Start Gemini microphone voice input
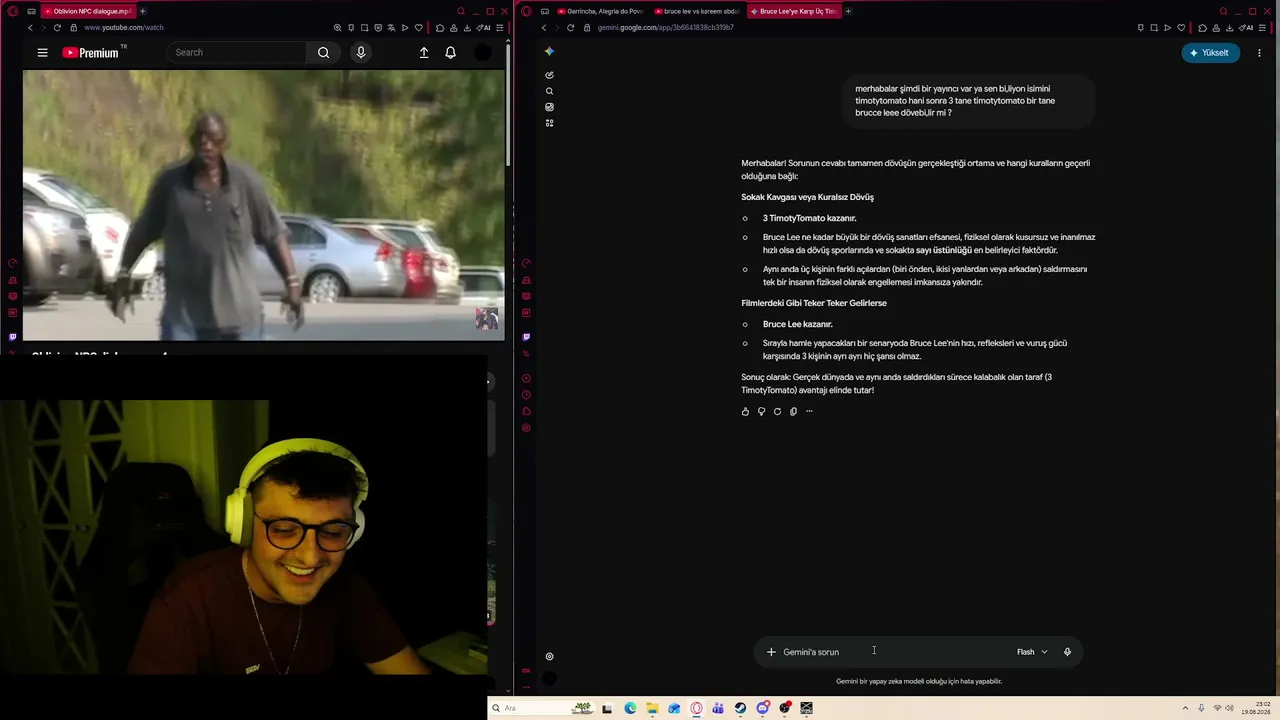 tap(1067, 652)
